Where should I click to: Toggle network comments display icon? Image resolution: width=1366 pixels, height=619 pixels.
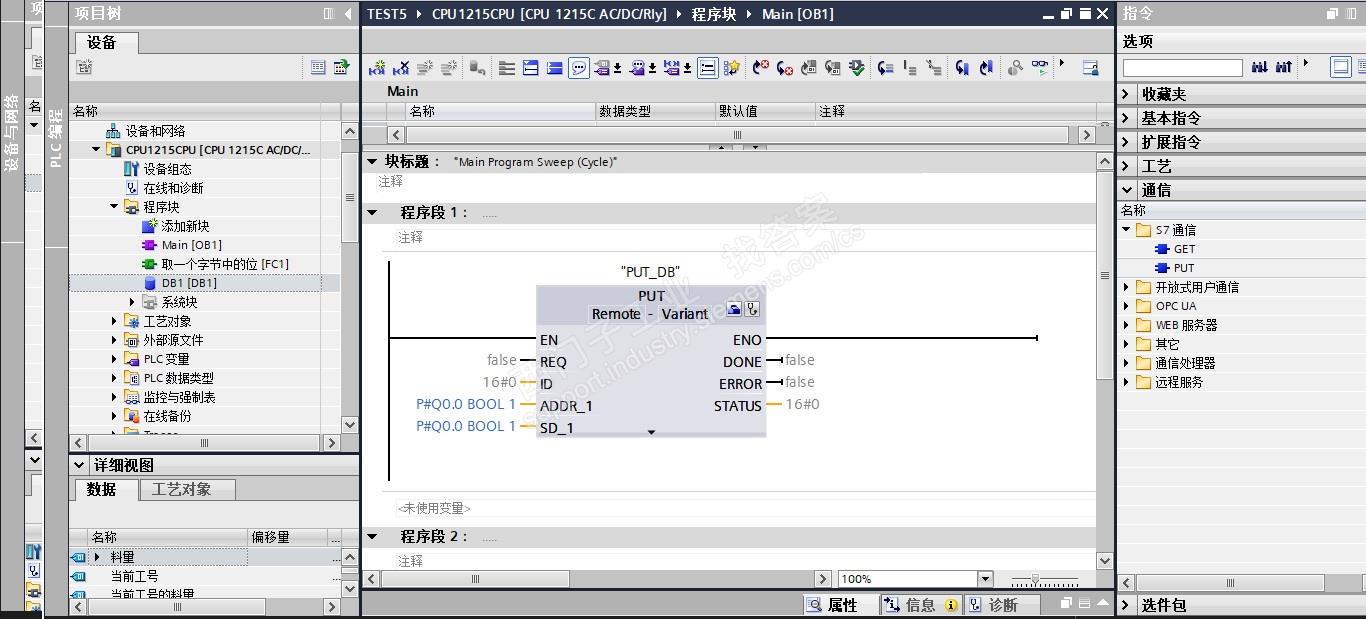[707, 68]
